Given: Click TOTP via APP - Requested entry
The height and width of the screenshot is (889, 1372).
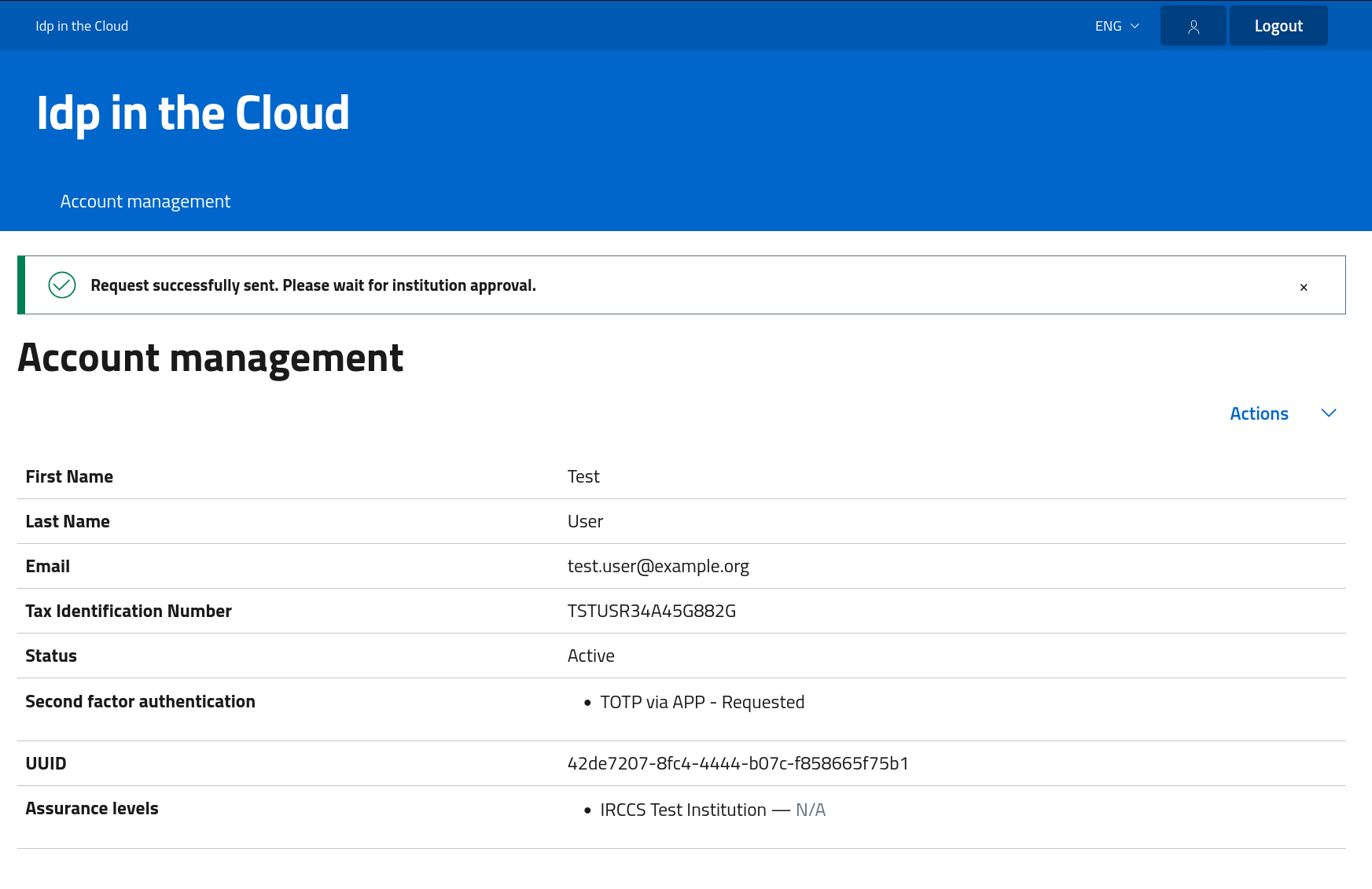Looking at the screenshot, I should pos(702,702).
